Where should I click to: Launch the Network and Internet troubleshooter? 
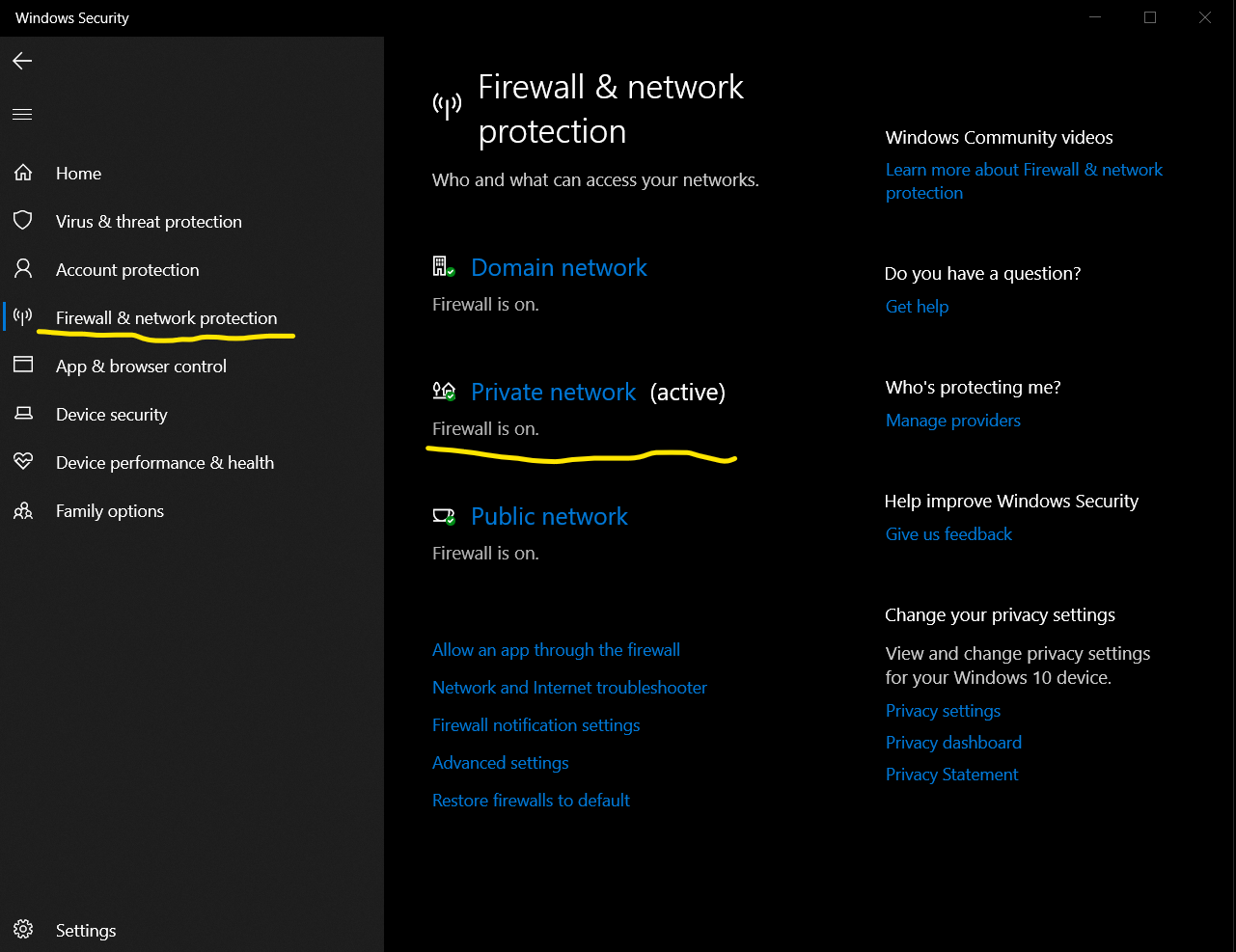click(x=569, y=688)
